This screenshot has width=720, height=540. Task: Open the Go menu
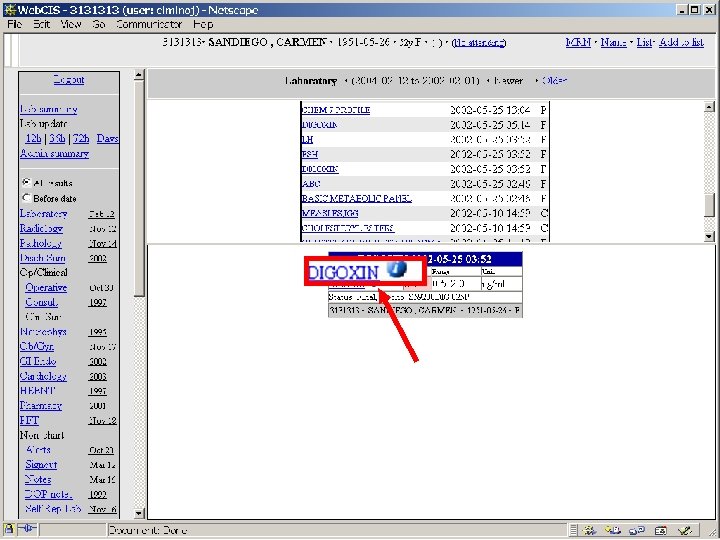click(x=99, y=24)
